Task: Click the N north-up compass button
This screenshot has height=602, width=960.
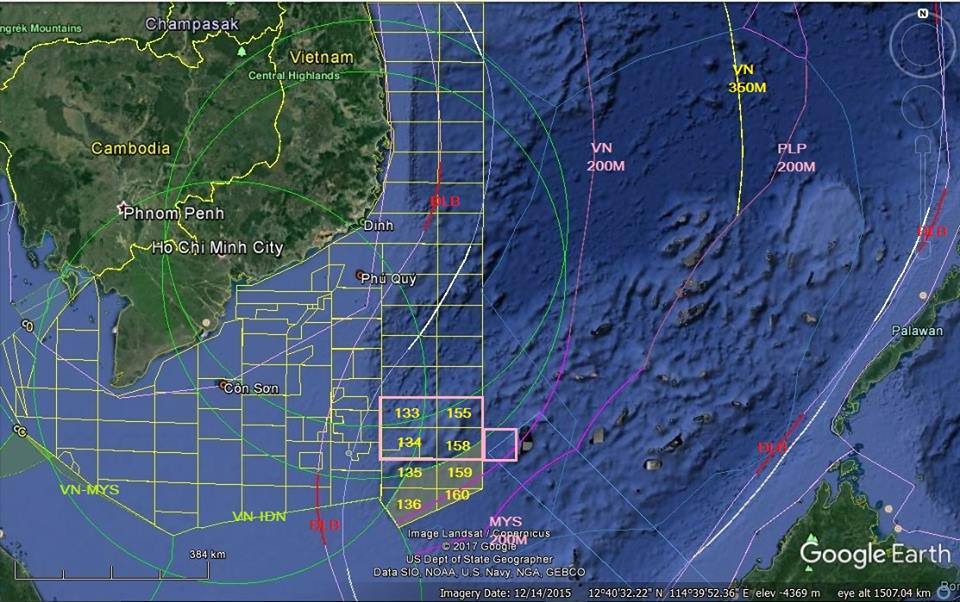Action: pyautogui.click(x=921, y=13)
